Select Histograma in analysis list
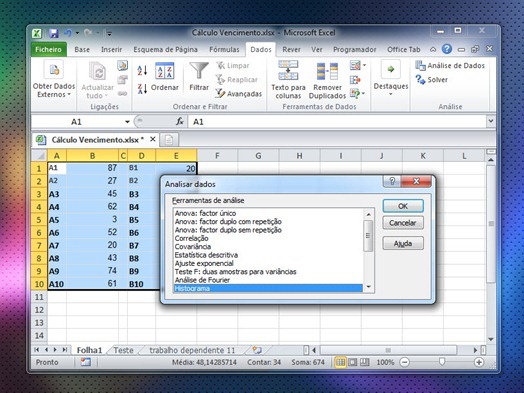Image resolution: width=524 pixels, height=393 pixels. point(268,288)
